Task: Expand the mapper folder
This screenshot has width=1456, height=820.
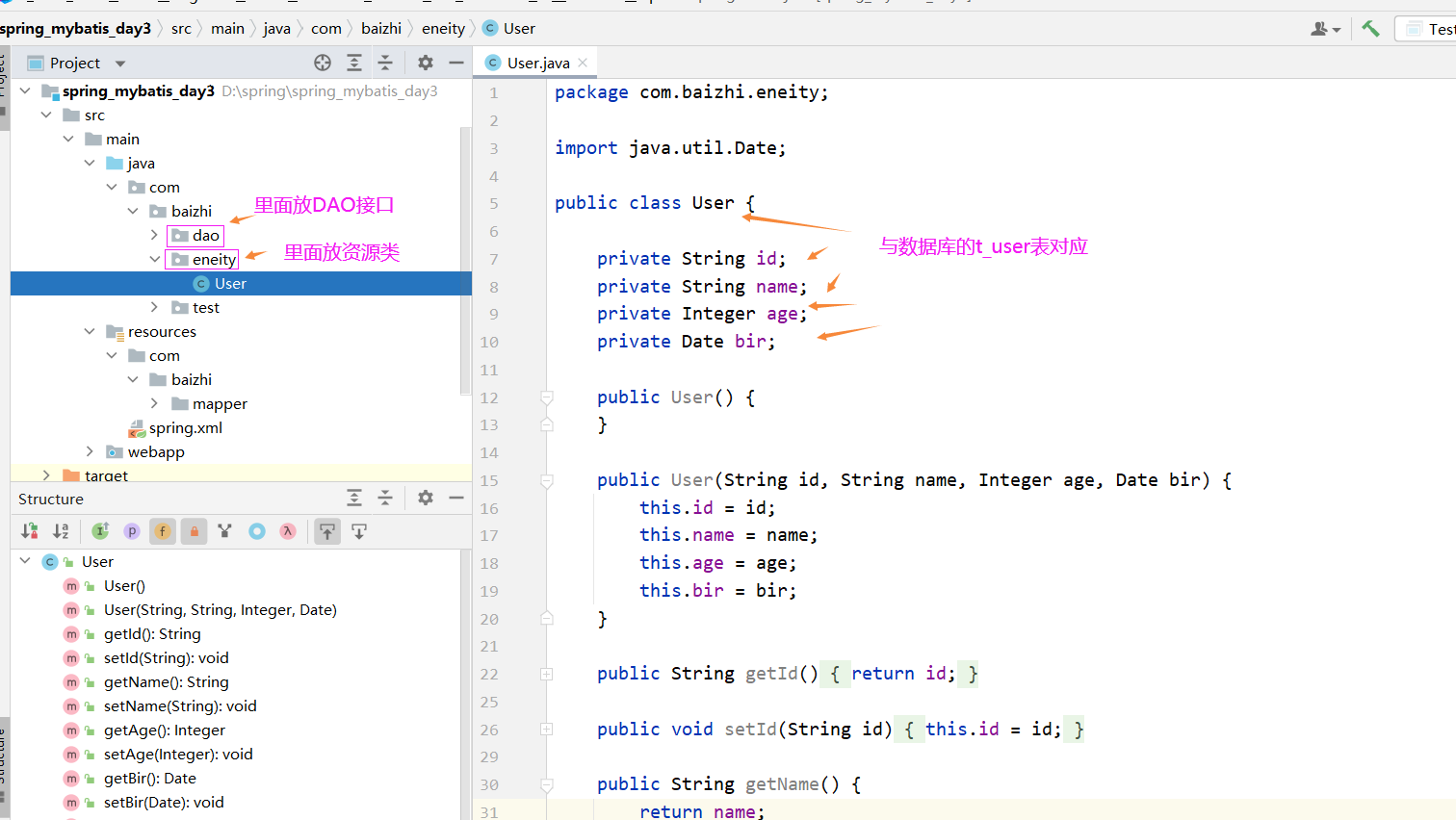Action: click(154, 403)
